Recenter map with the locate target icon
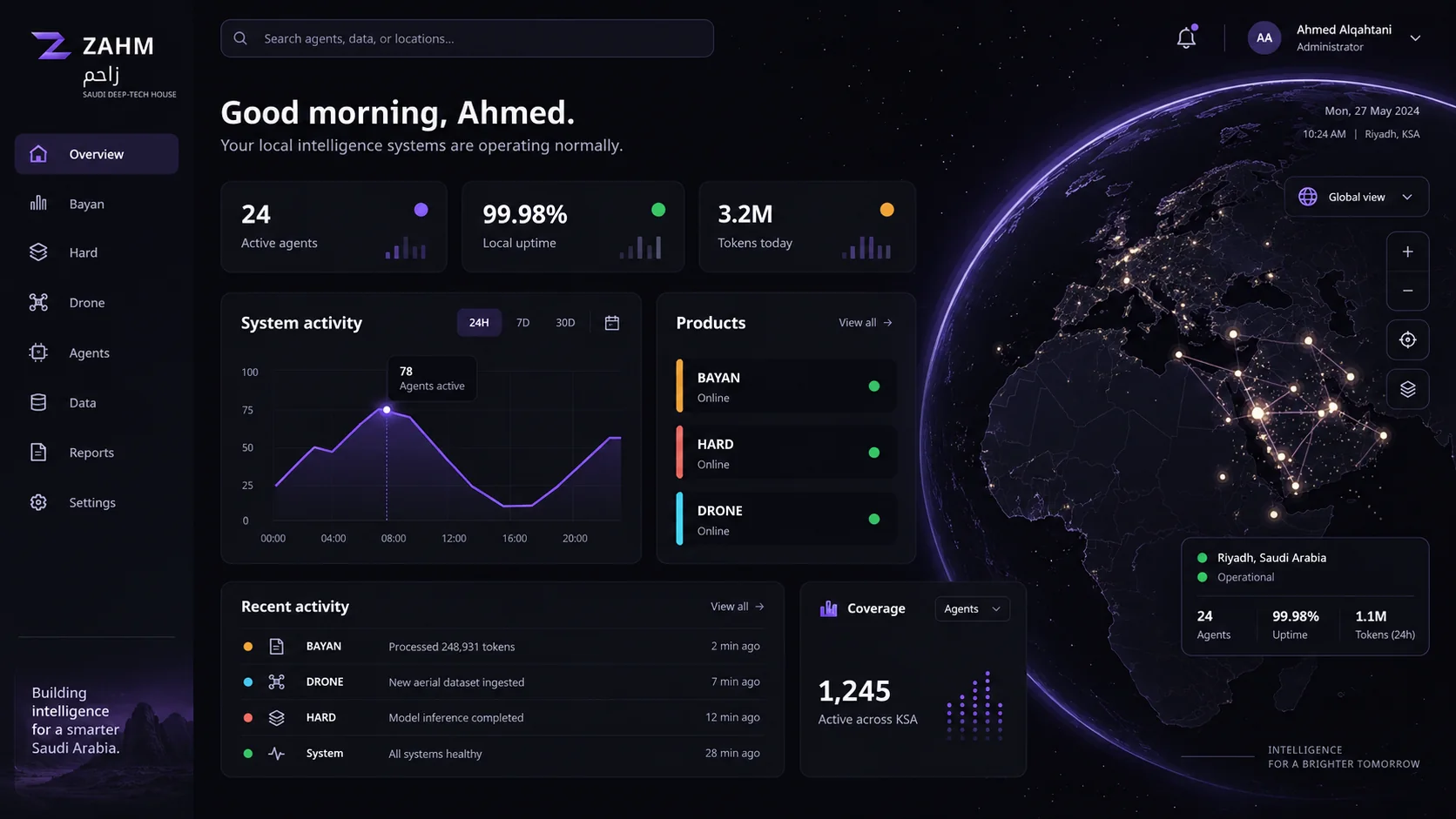 1407,339
